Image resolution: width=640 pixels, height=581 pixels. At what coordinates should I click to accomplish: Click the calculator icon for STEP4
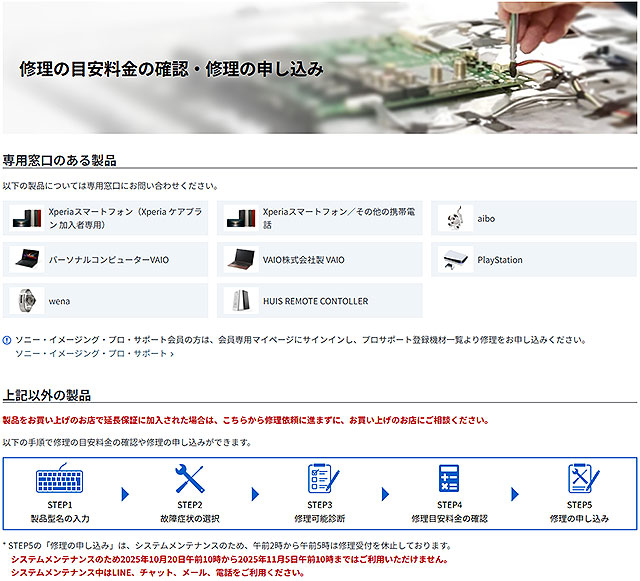pos(449,479)
